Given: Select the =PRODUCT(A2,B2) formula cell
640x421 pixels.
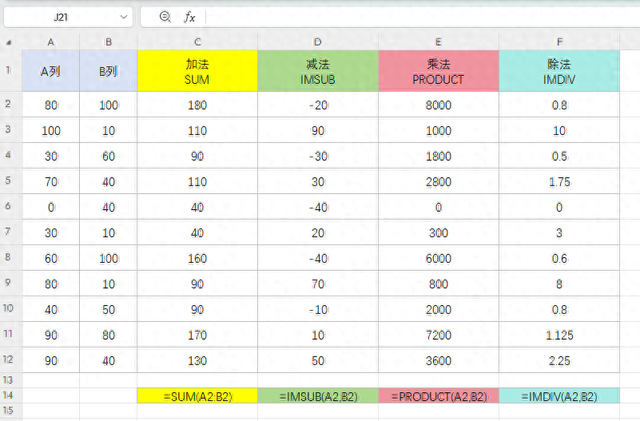Looking at the screenshot, I should tap(438, 396).
